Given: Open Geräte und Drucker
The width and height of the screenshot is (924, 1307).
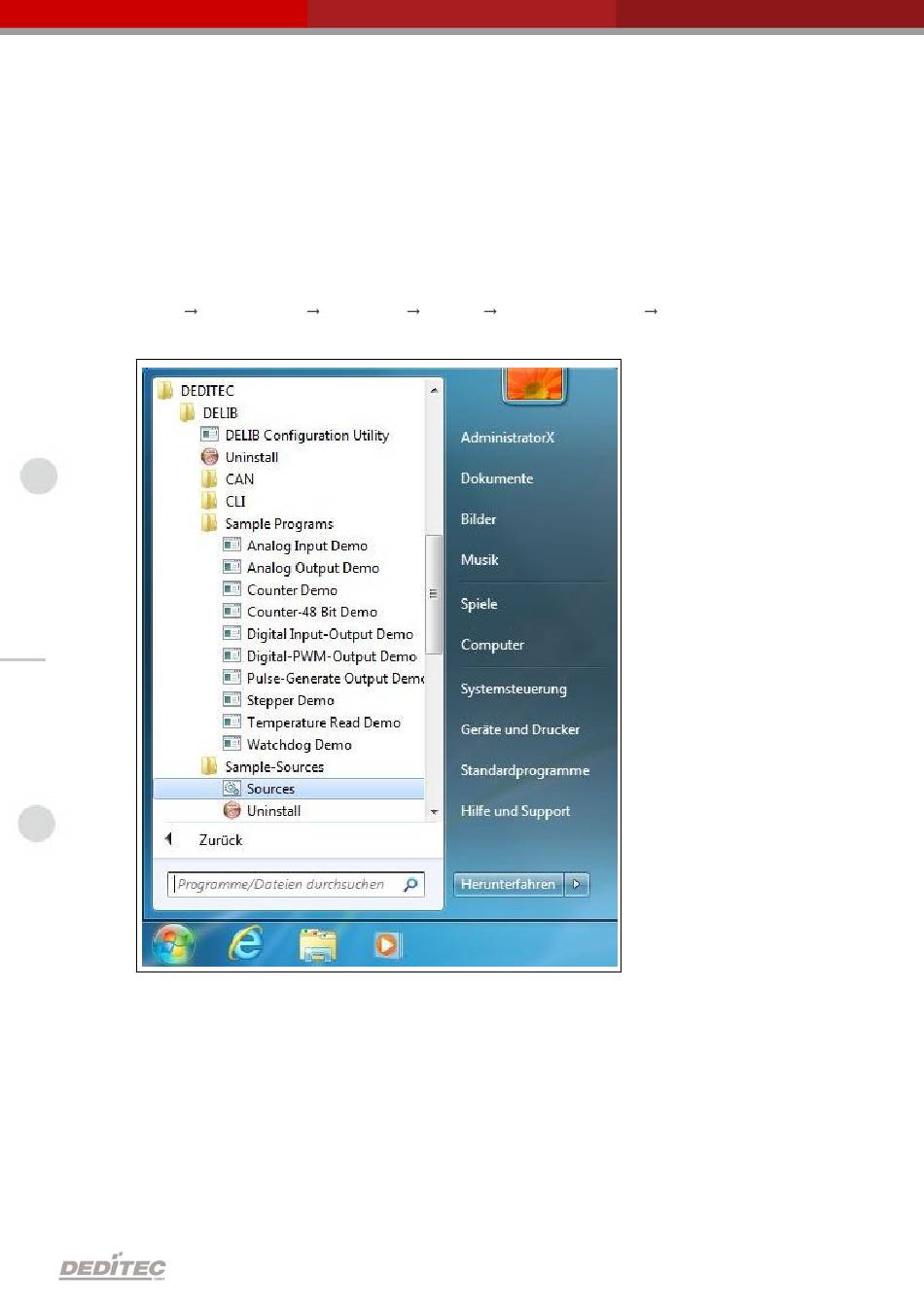Looking at the screenshot, I should 520,729.
